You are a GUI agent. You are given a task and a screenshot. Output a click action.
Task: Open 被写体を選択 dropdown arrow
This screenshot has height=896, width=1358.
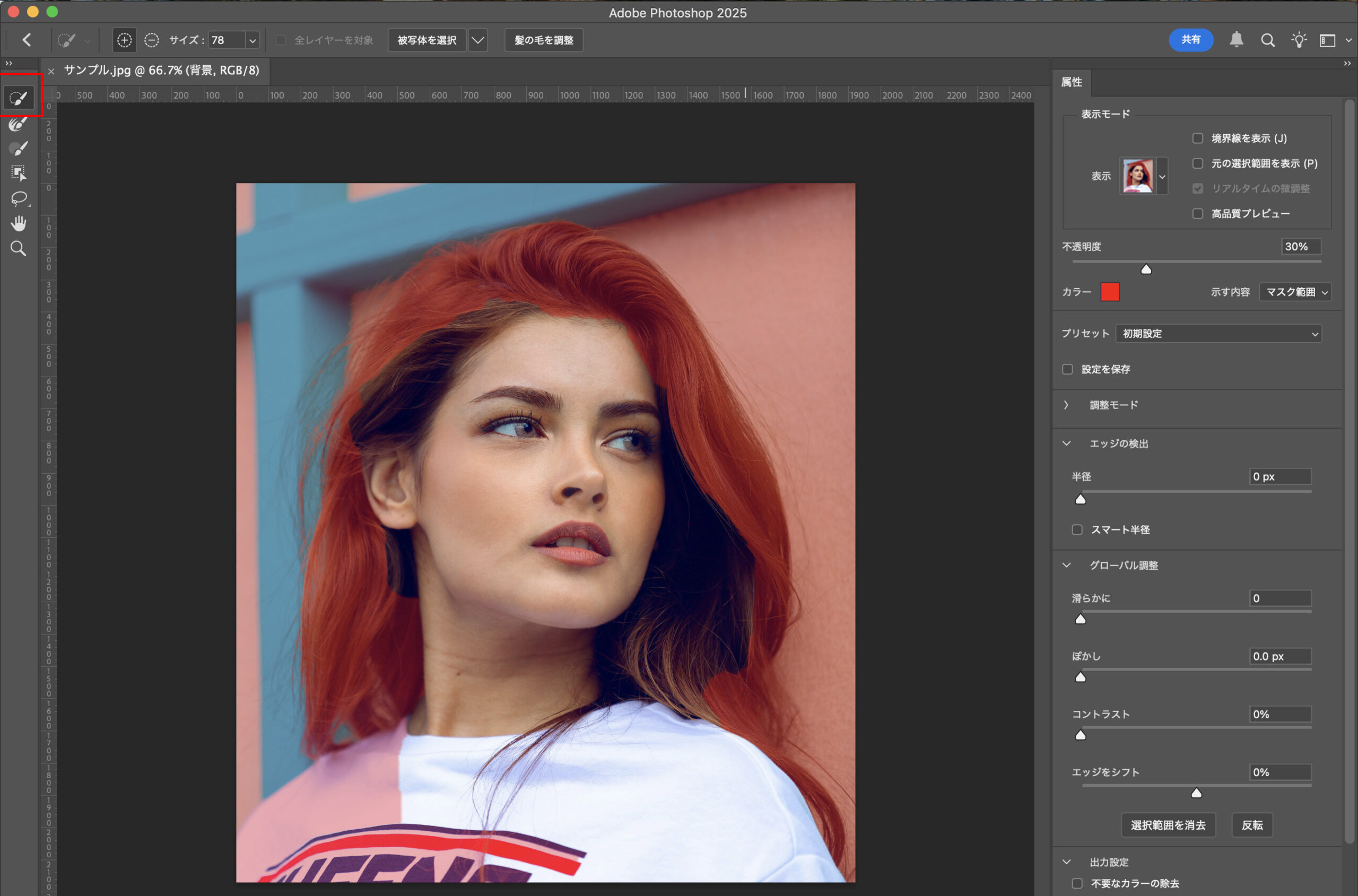click(478, 40)
